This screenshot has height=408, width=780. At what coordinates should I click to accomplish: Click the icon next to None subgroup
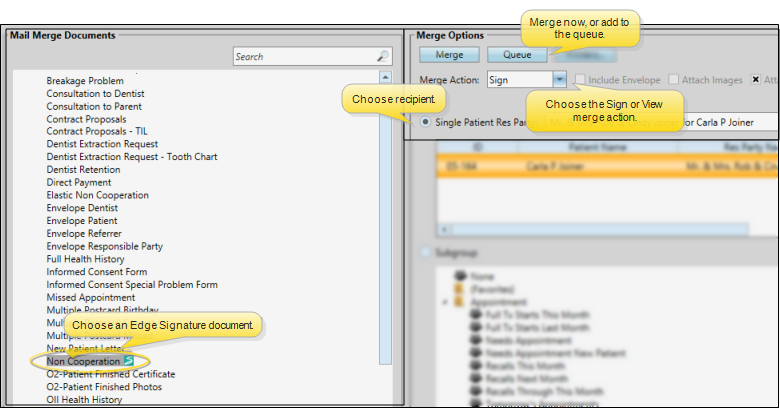[459, 274]
